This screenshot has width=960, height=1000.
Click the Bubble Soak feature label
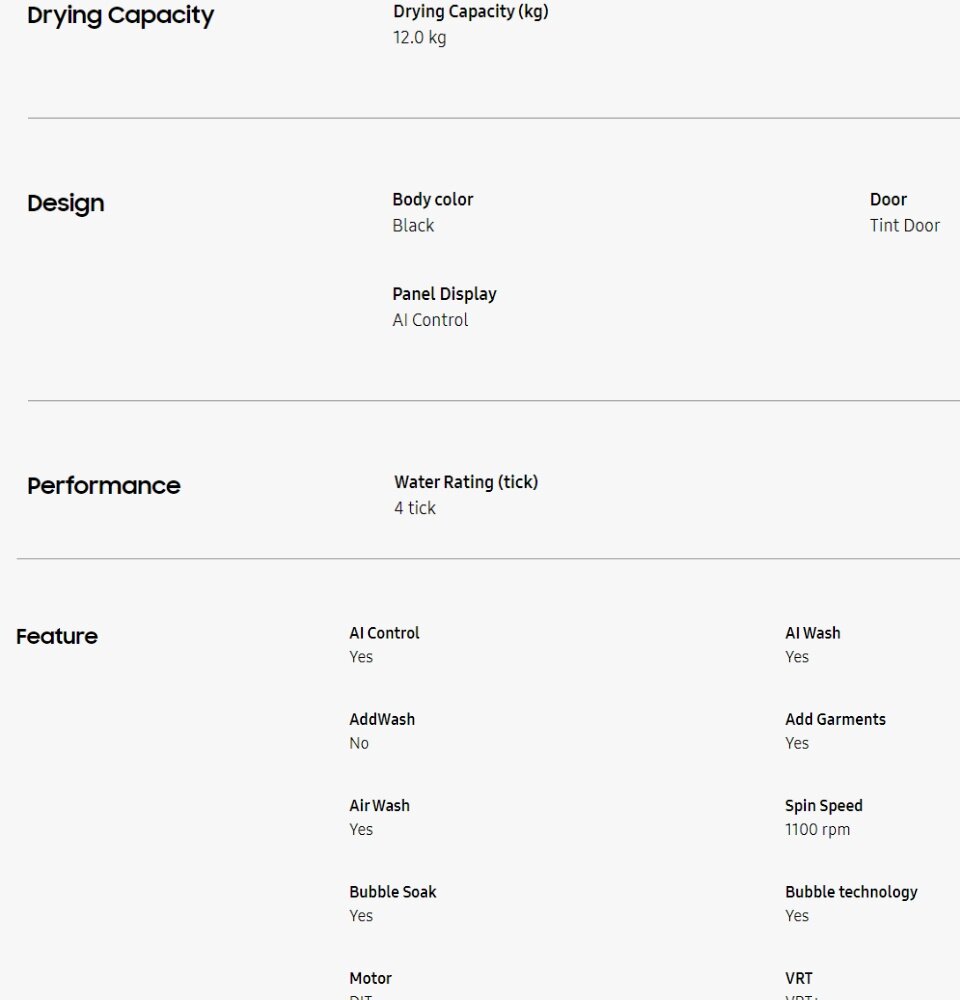393,892
